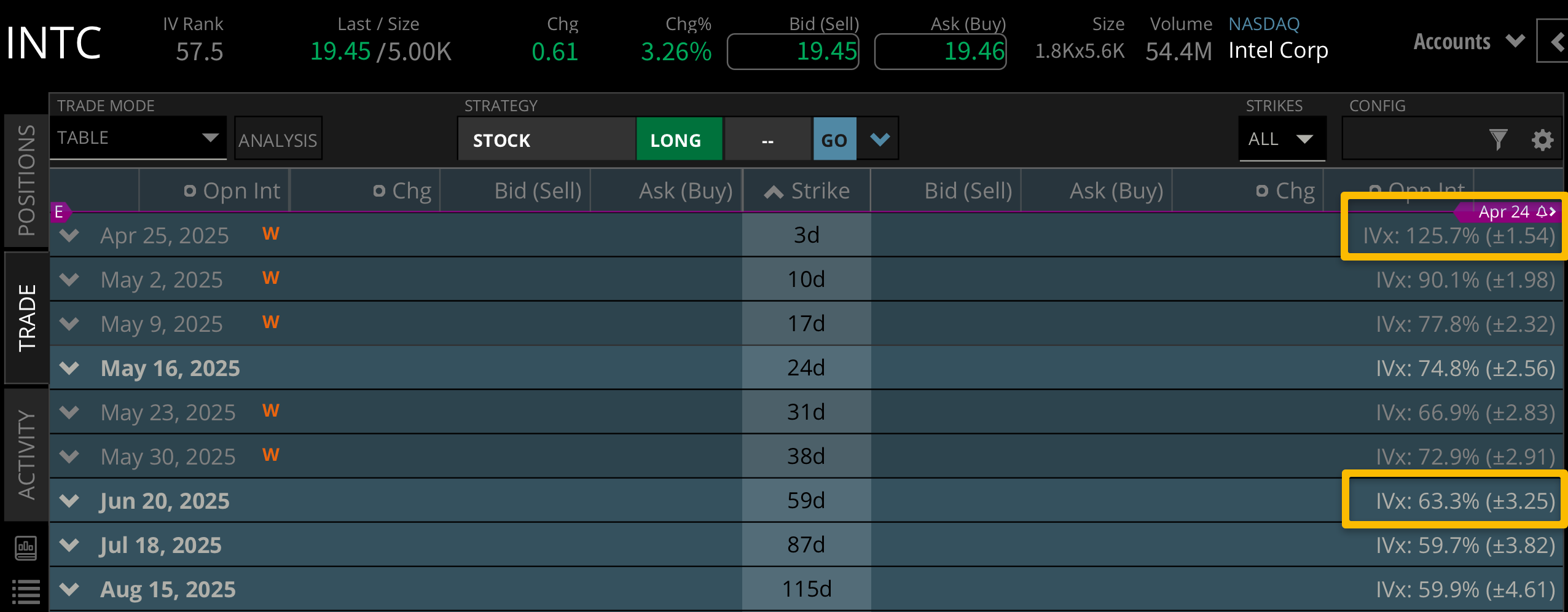Expand the Apr 25, 2025 weekly expiration
The width and height of the screenshot is (1568, 612).
(69, 235)
